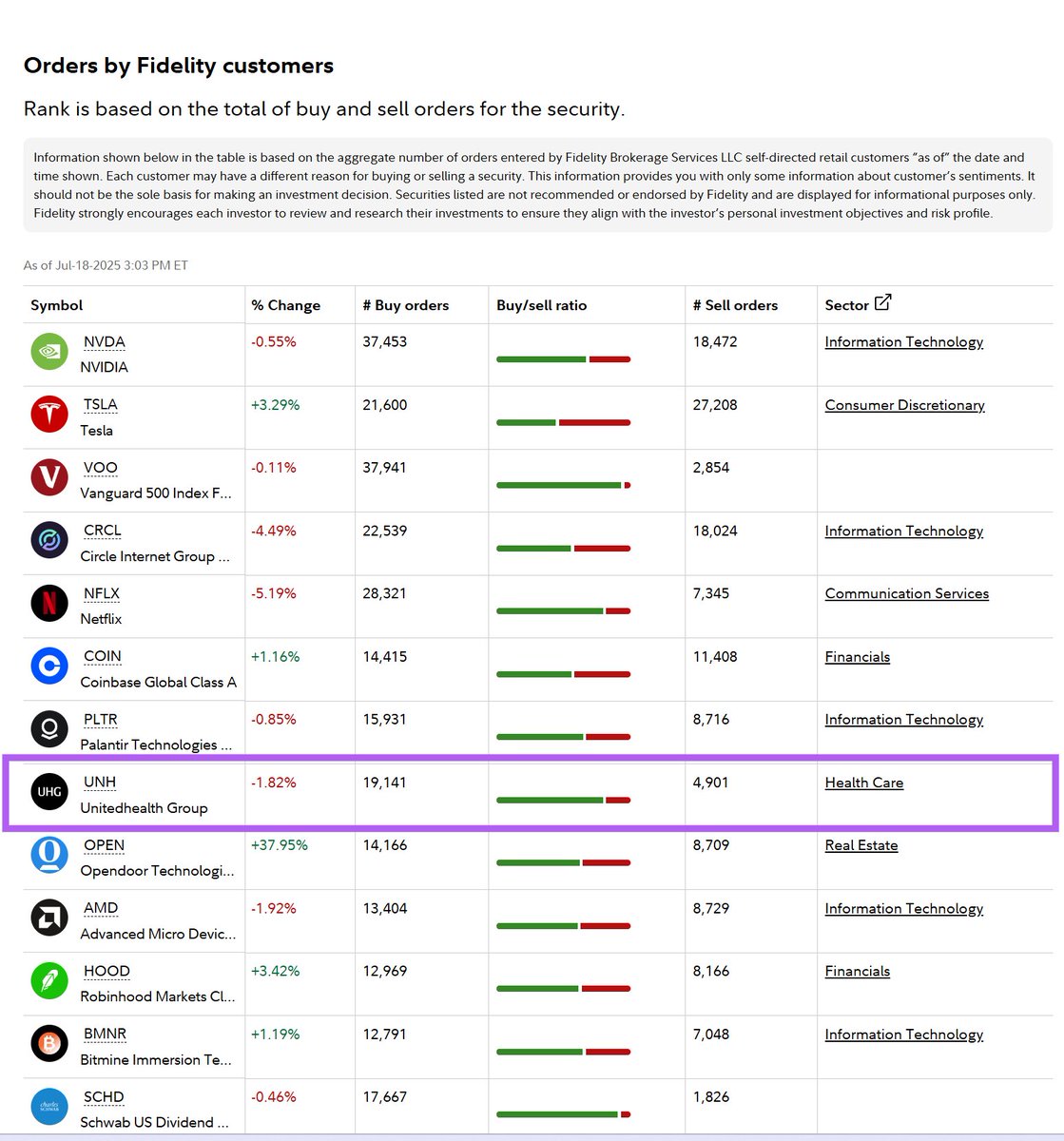Click the Netflix logo icon
1064x1141 pixels.
pos(49,603)
